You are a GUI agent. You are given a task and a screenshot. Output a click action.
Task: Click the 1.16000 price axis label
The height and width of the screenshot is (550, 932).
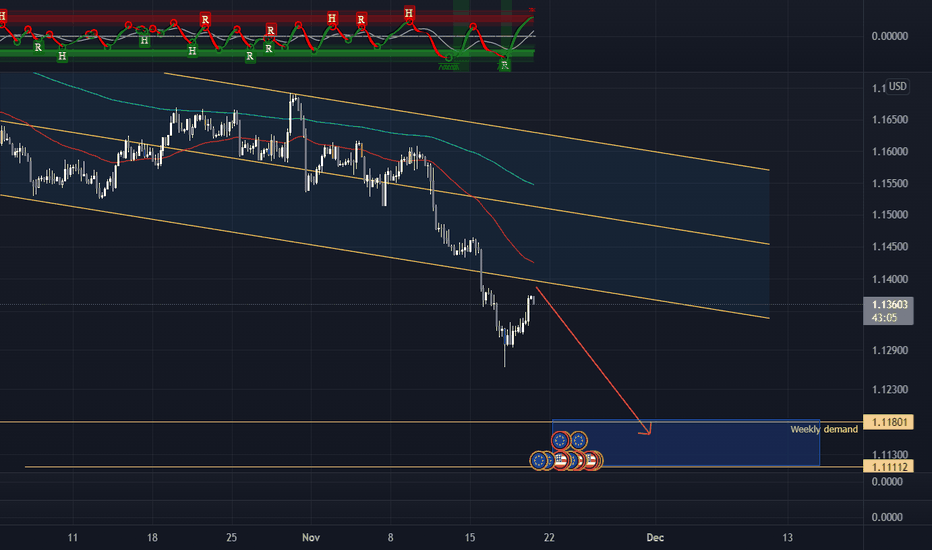click(890, 152)
